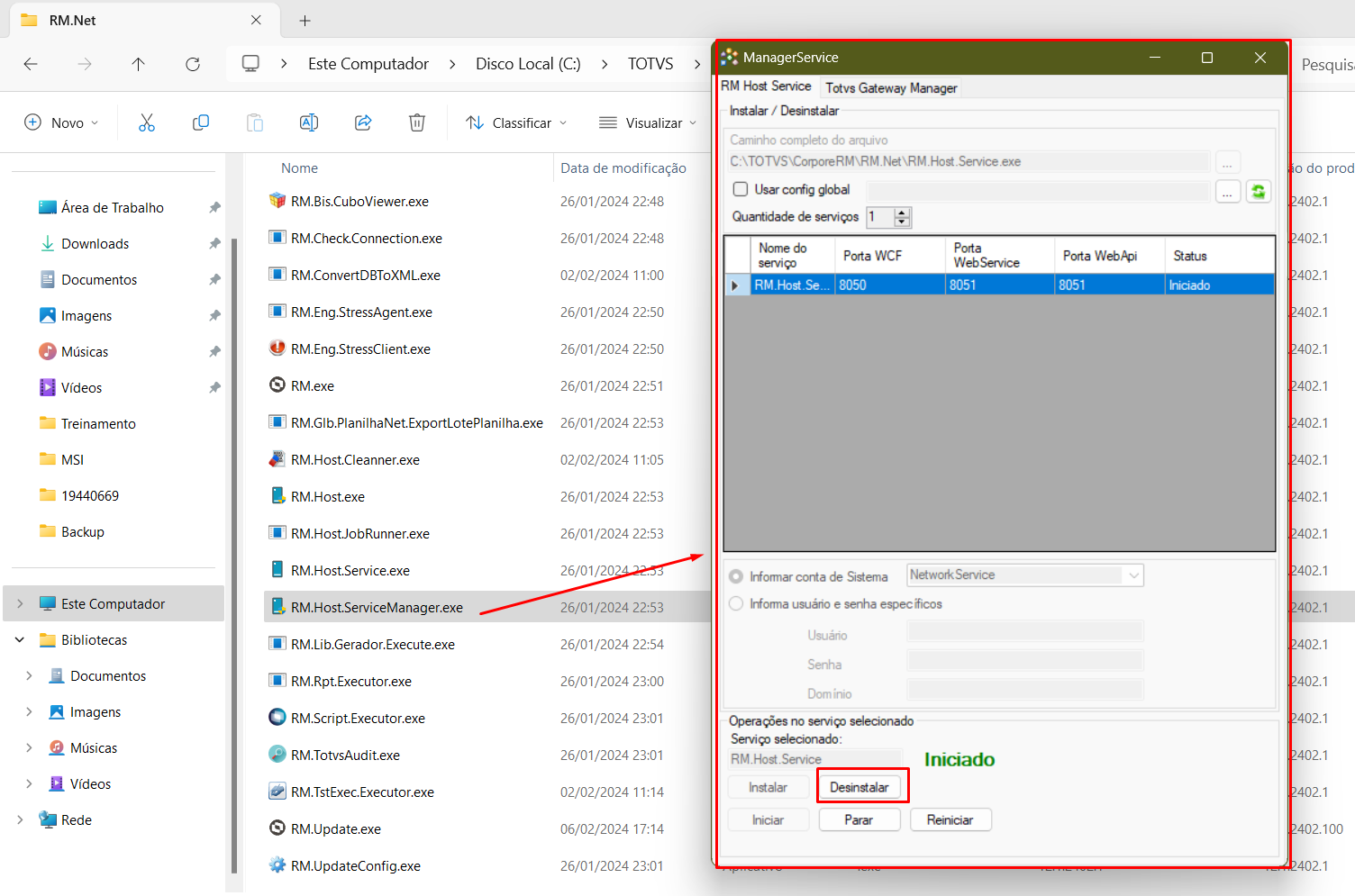Go back with the Explorer back arrow
The image size is (1355, 896).
click(x=31, y=64)
